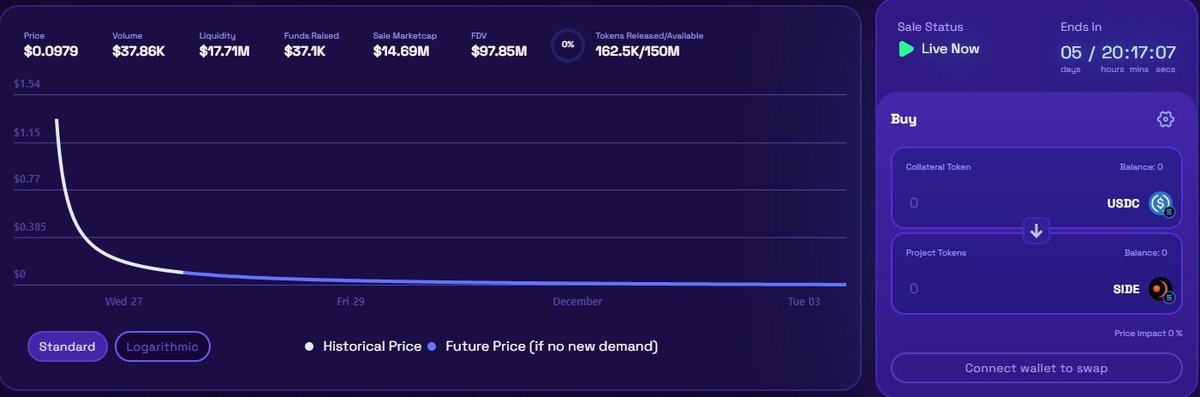Click the Price $0.0979 stat

coord(49,43)
